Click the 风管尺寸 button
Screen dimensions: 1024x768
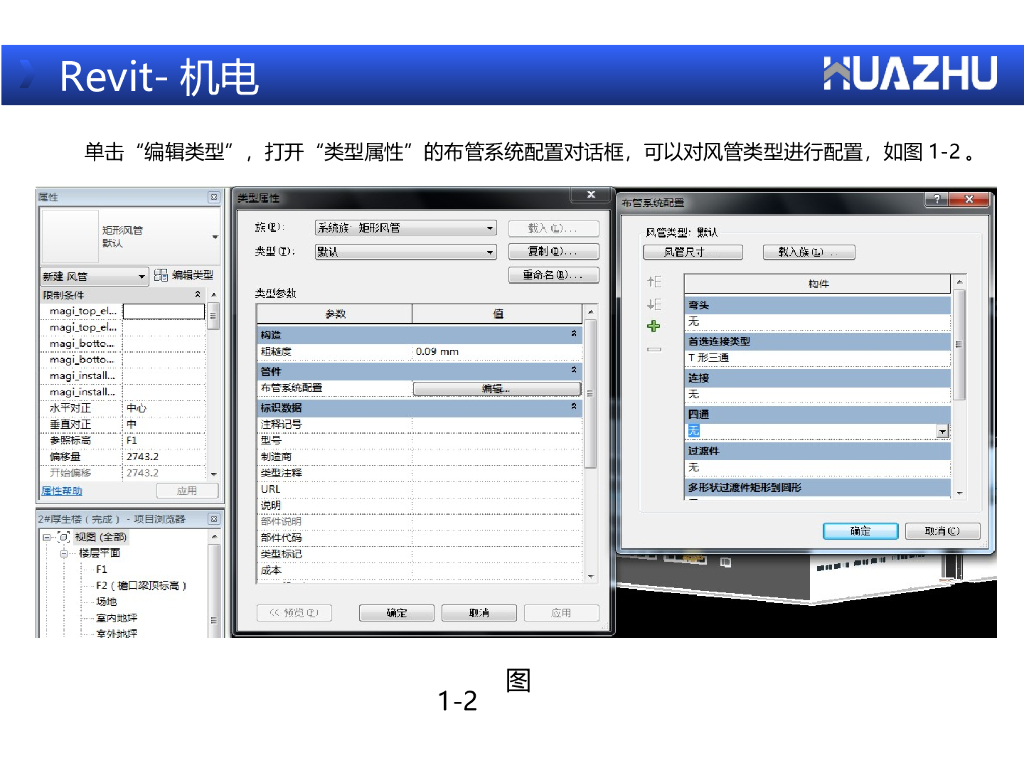tap(693, 252)
